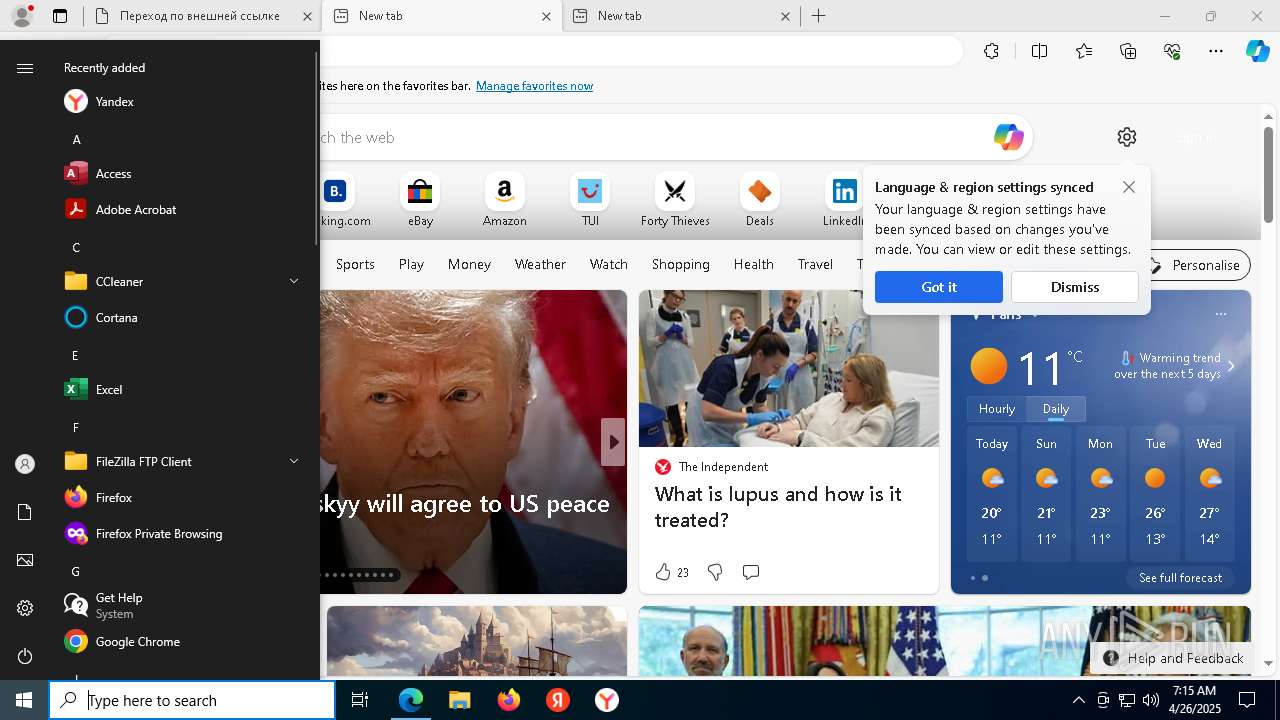1280x720 pixels.
Task: Select the Money news category
Action: pyautogui.click(x=469, y=264)
